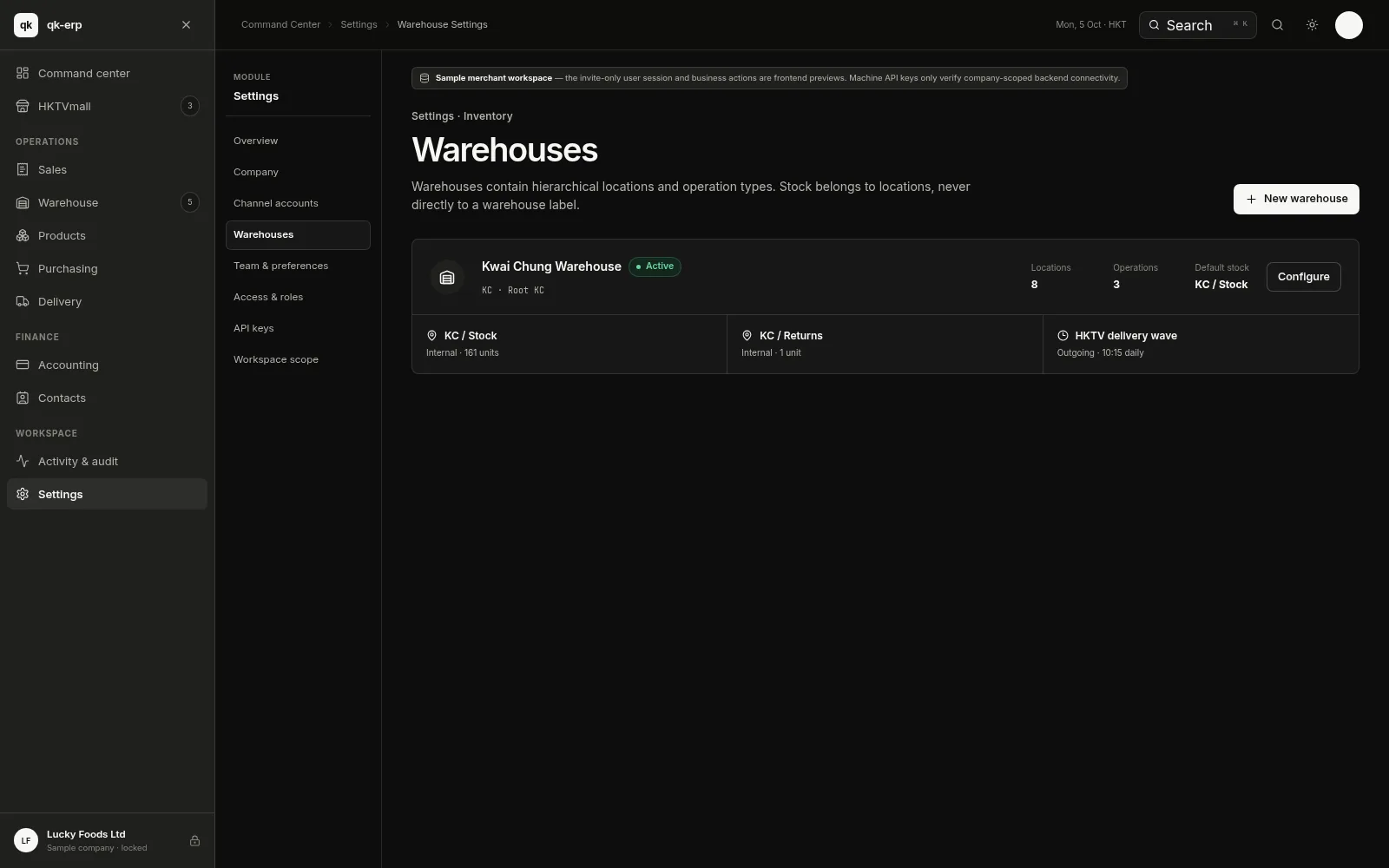
Task: Collapse sidebar with the X icon
Action: 186,25
